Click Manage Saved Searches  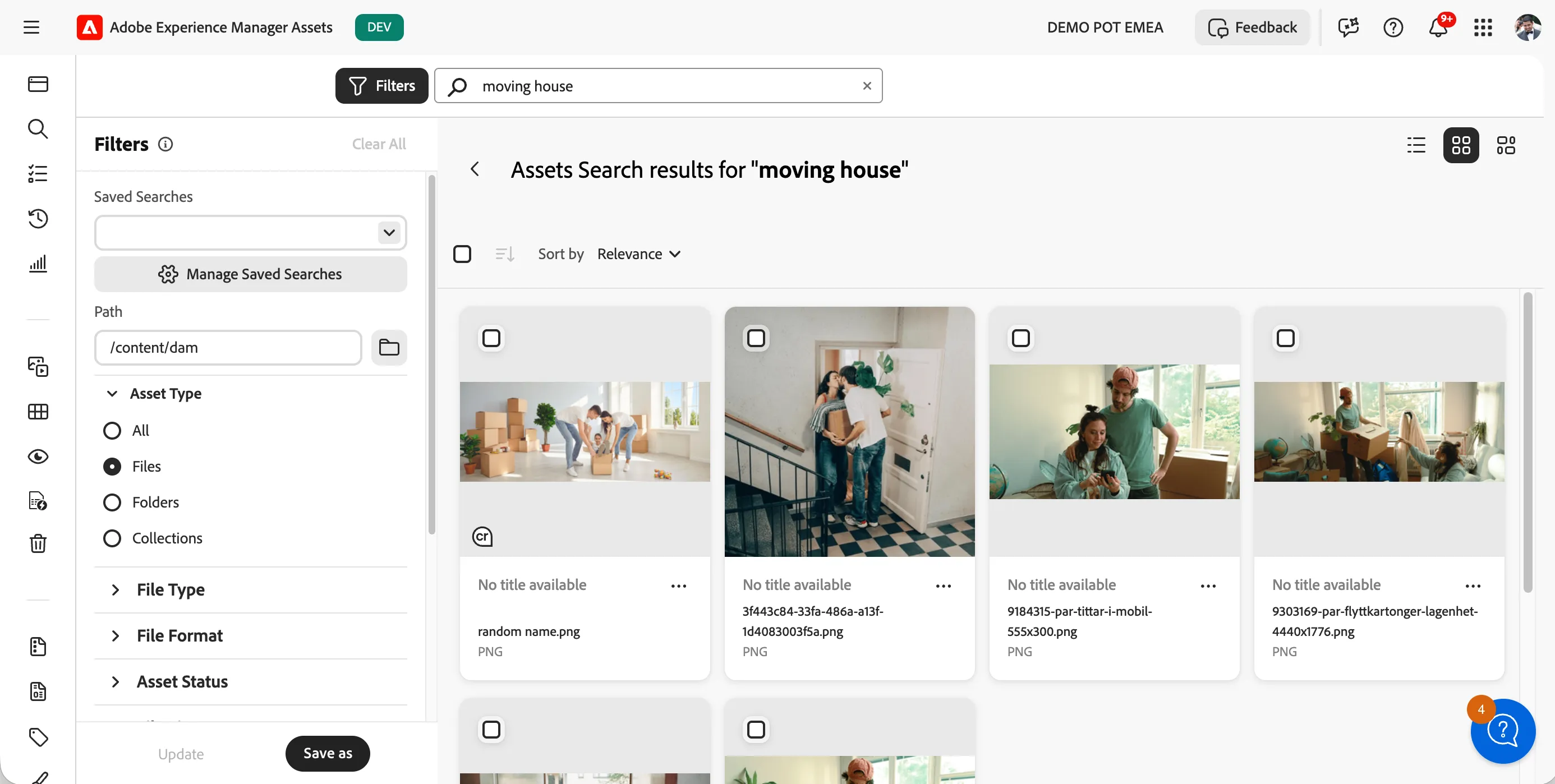point(251,274)
